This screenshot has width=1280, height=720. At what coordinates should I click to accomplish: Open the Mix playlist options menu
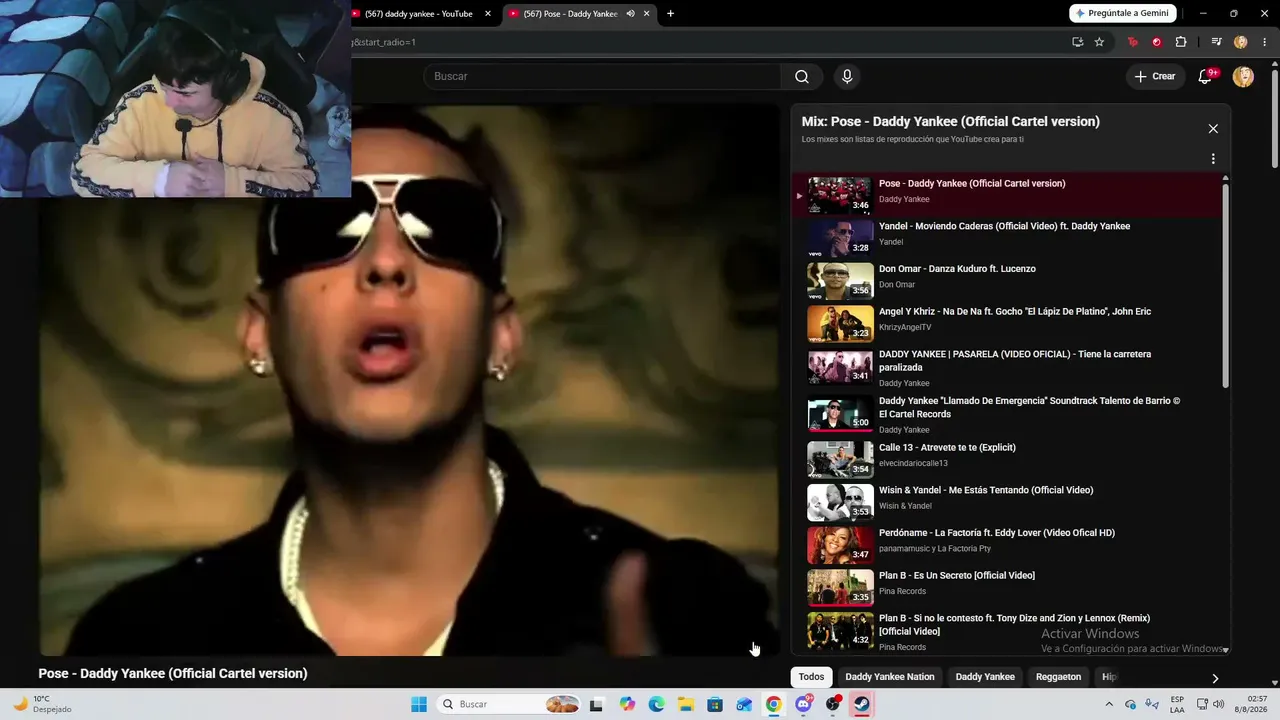point(1213,159)
